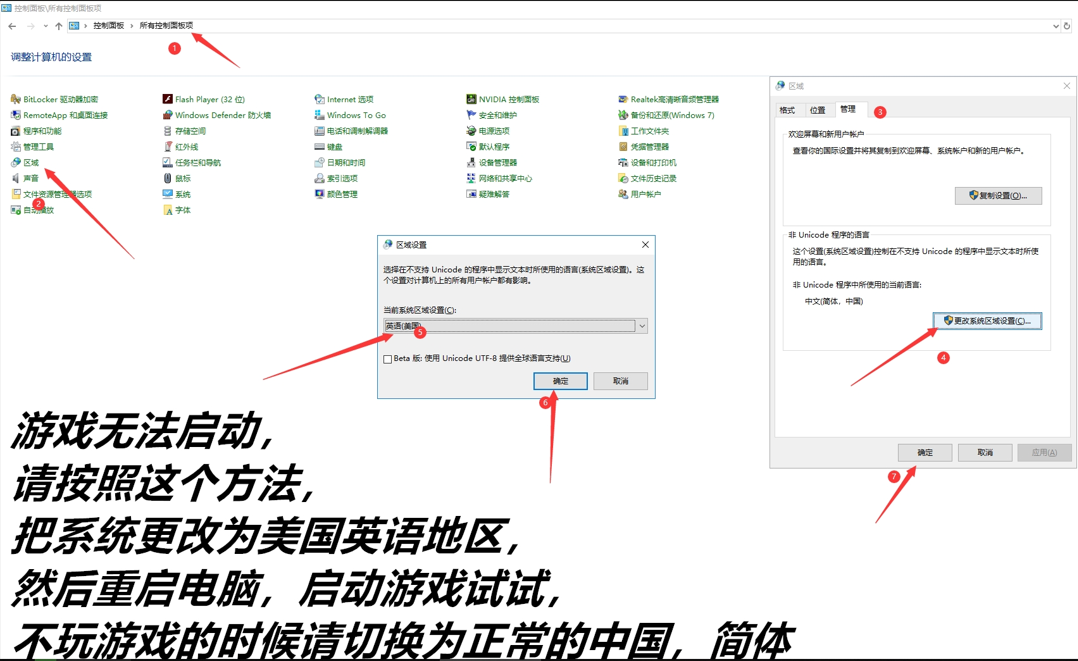This screenshot has height=661, width=1078.
Task: Open the 区域 (Region) control panel item
Action: 31,163
